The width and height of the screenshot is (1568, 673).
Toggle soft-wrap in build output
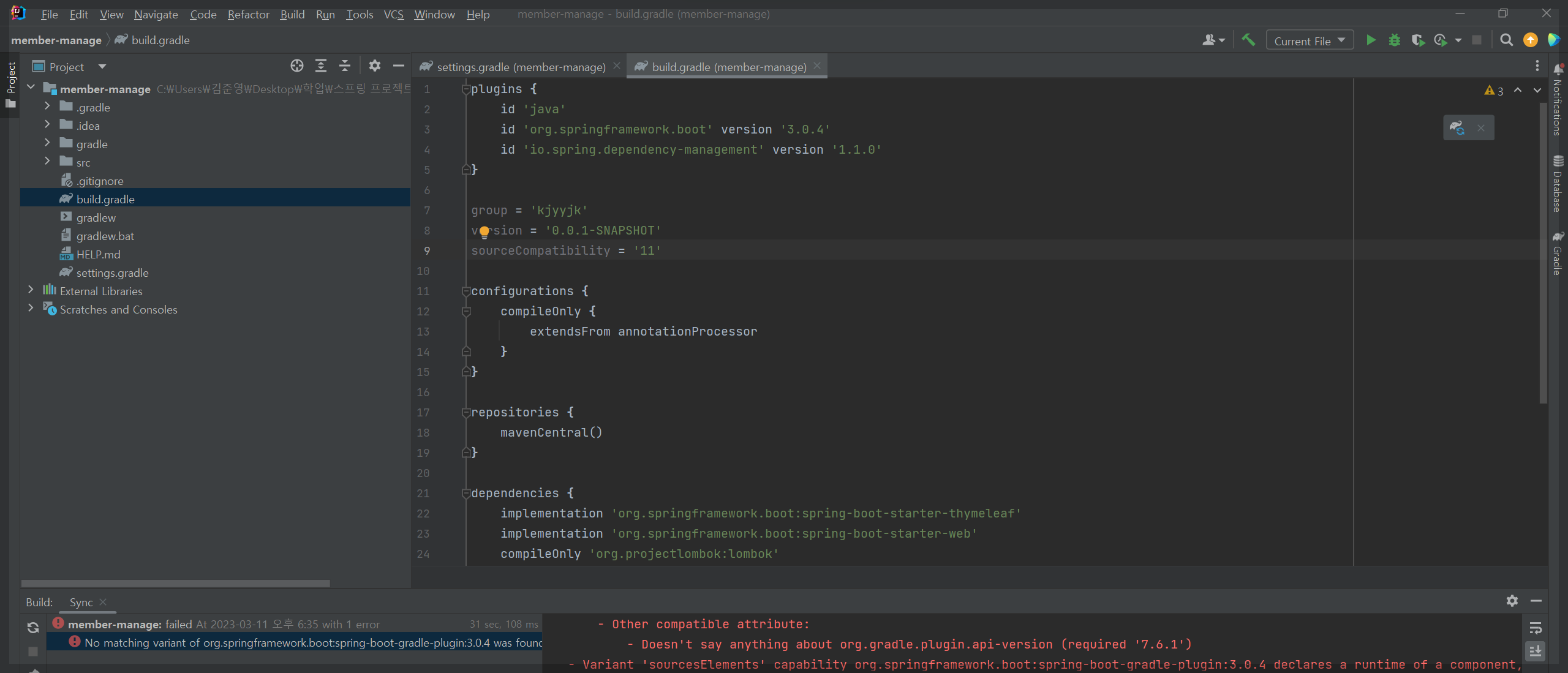pyautogui.click(x=1536, y=628)
